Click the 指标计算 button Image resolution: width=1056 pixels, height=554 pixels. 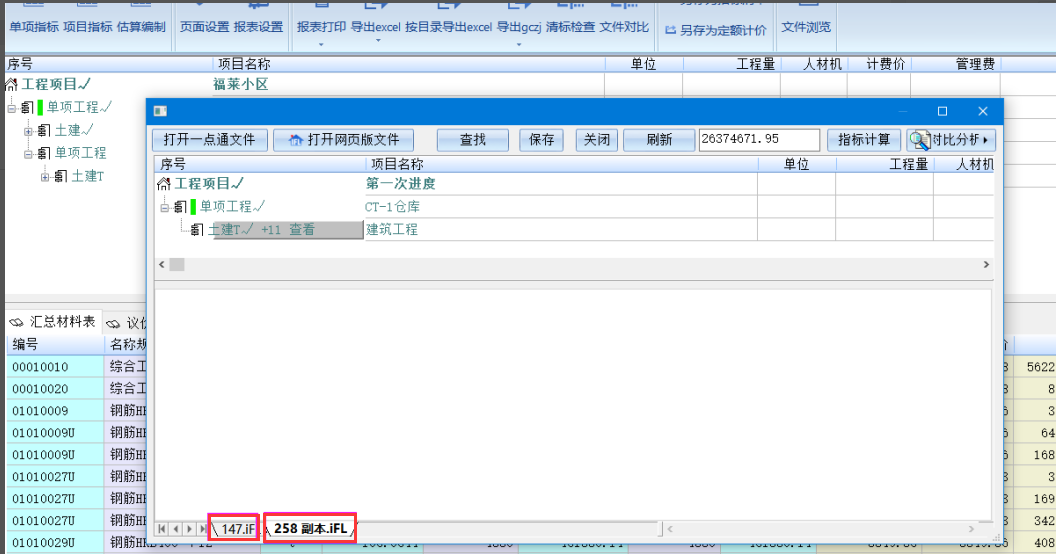click(x=864, y=140)
